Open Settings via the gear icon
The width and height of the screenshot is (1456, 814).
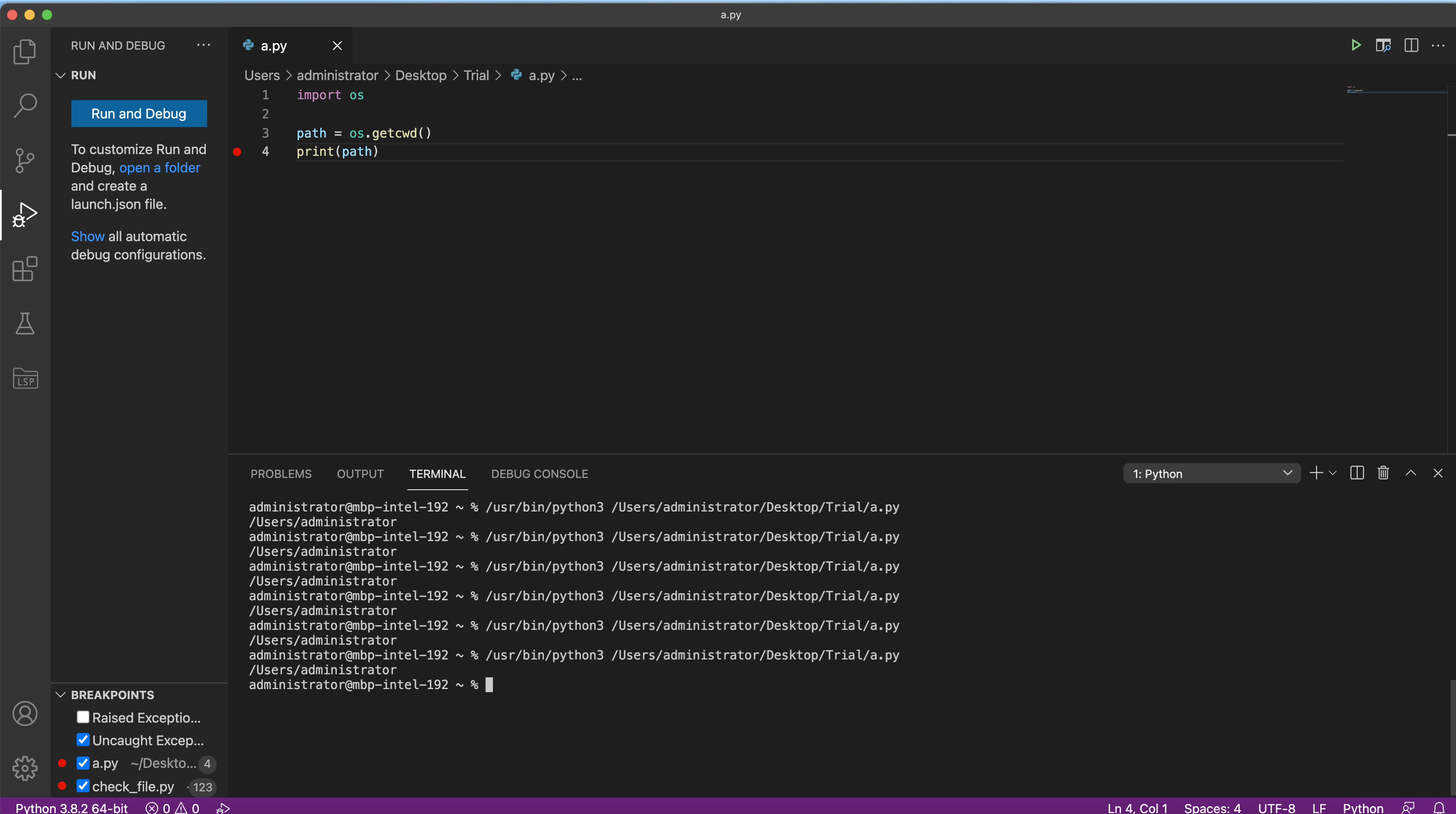click(x=25, y=768)
